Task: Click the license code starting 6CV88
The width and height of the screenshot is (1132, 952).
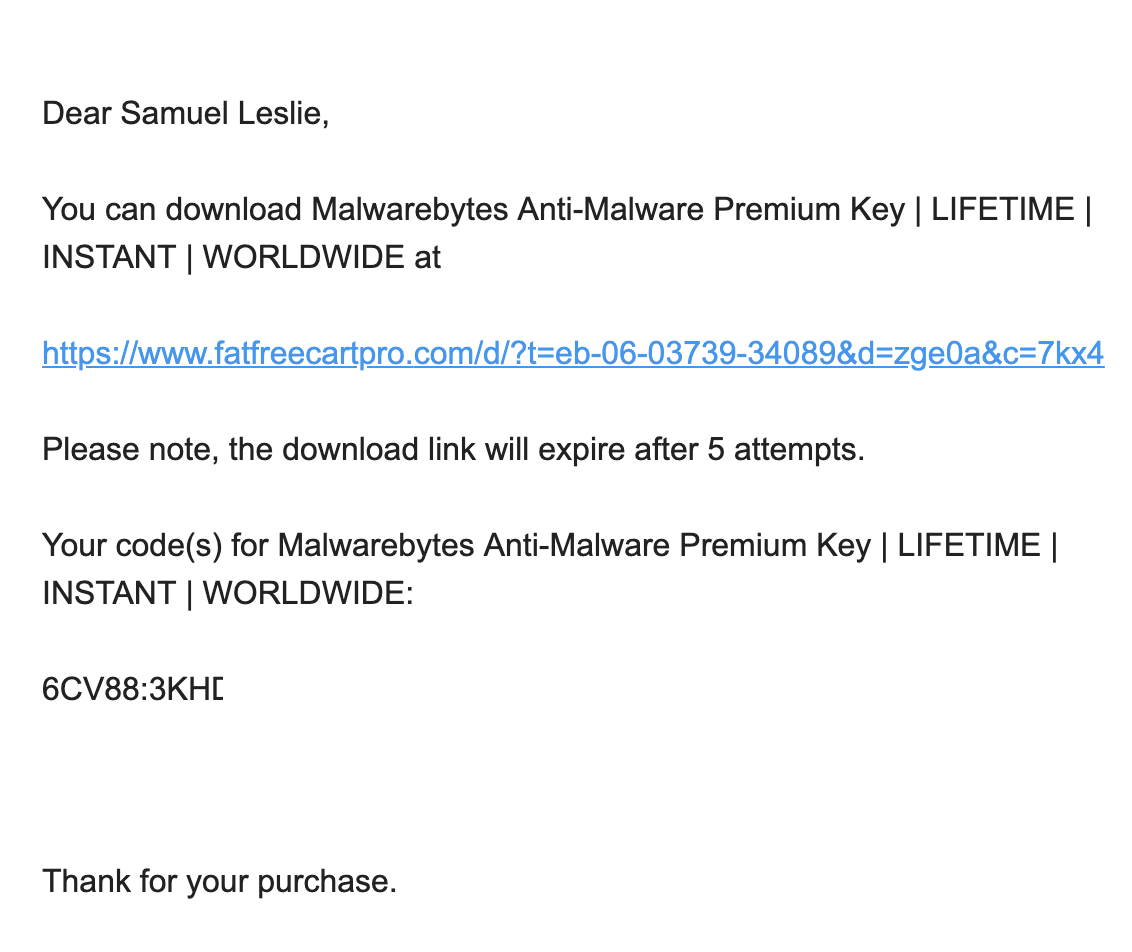Action: click(x=132, y=690)
